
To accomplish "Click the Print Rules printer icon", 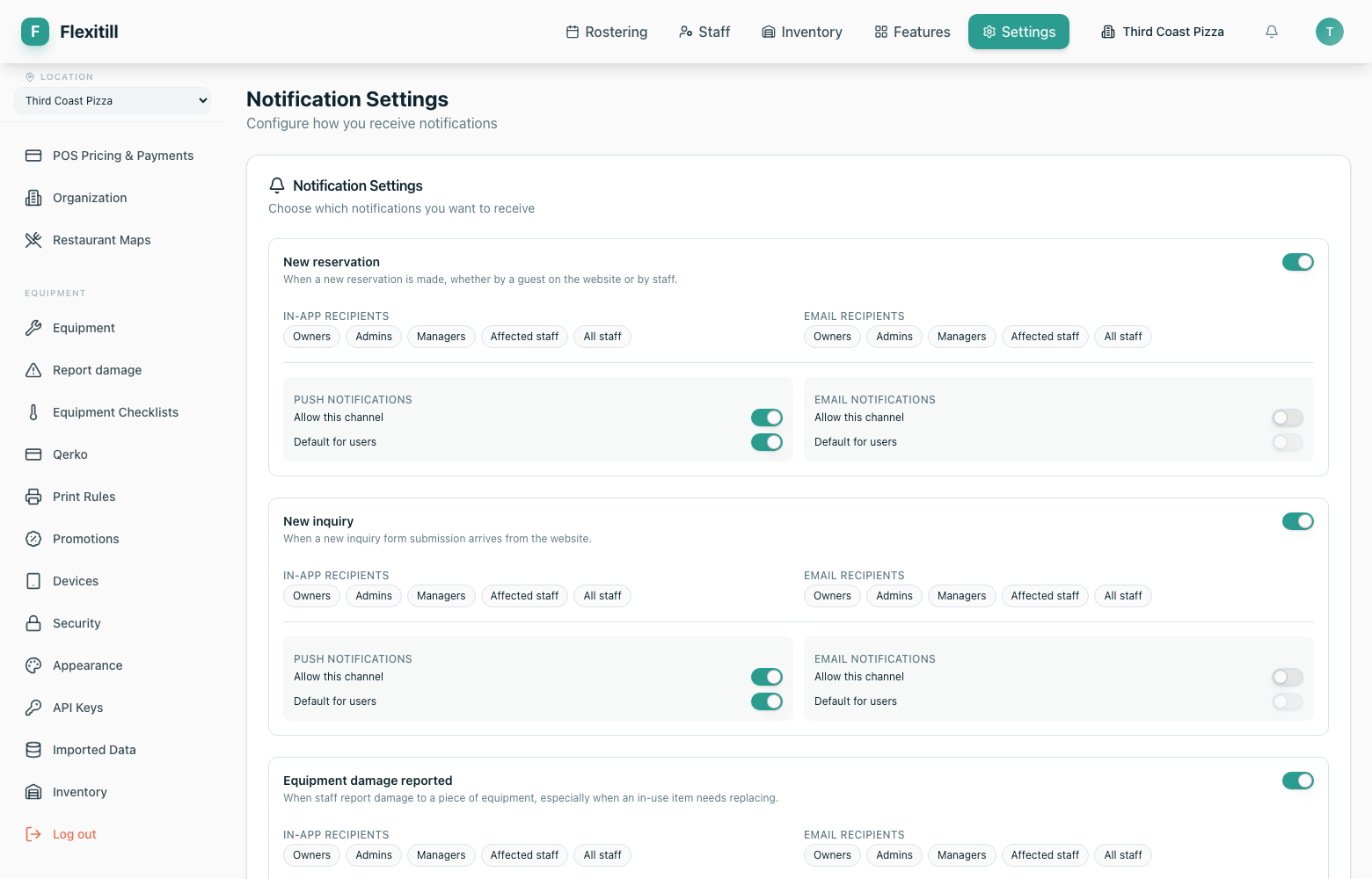I will (x=33, y=497).
